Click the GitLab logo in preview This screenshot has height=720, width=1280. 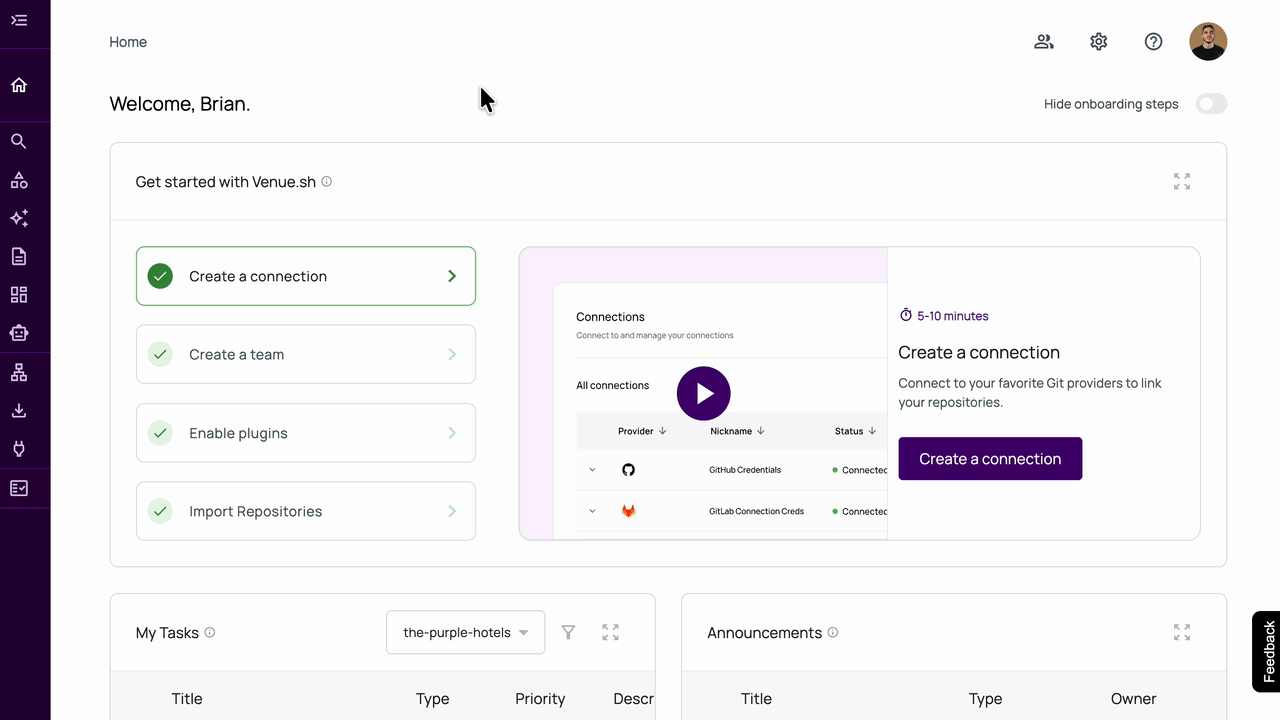coord(628,511)
